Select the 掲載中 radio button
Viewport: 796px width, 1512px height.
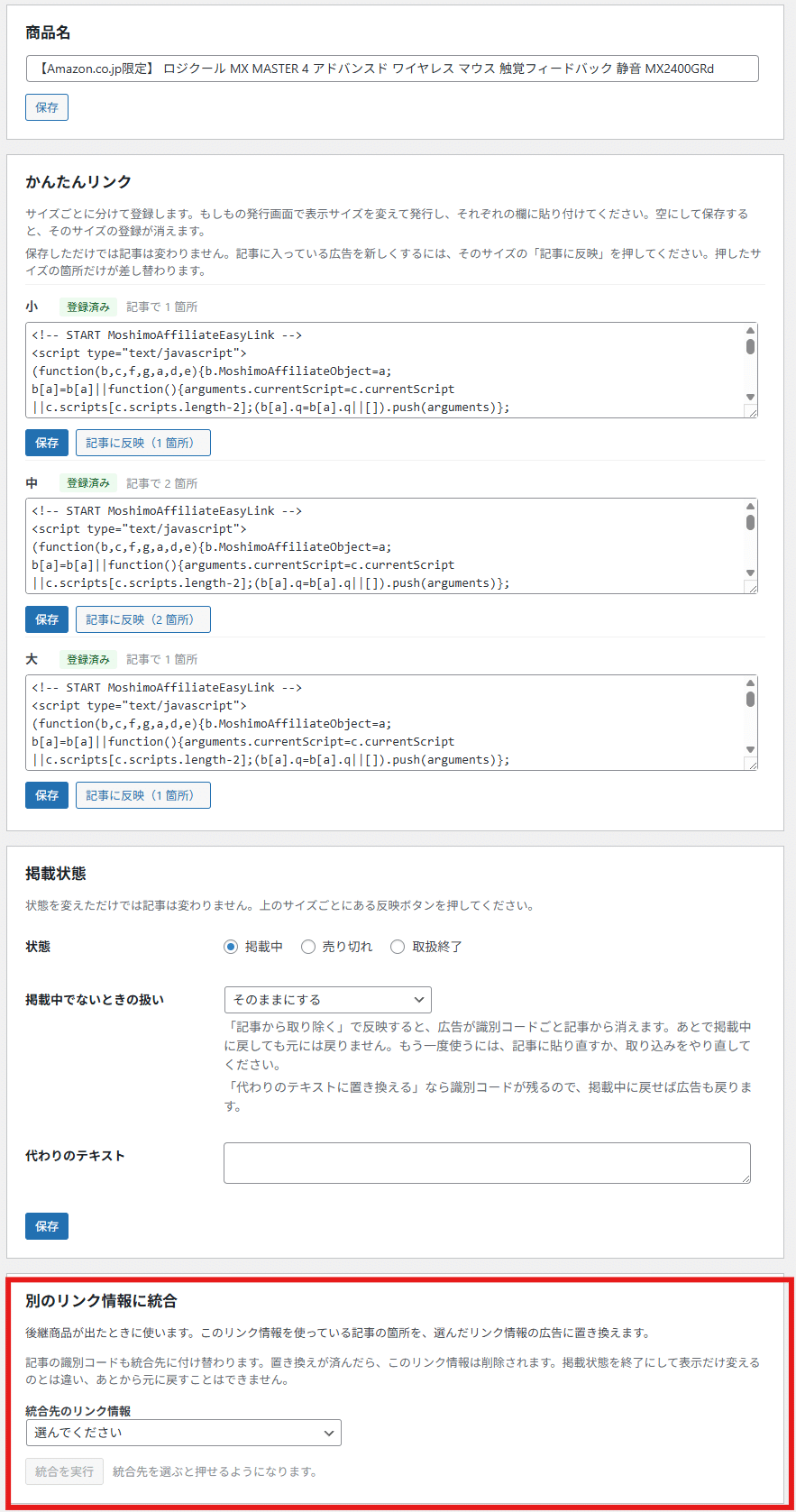231,947
